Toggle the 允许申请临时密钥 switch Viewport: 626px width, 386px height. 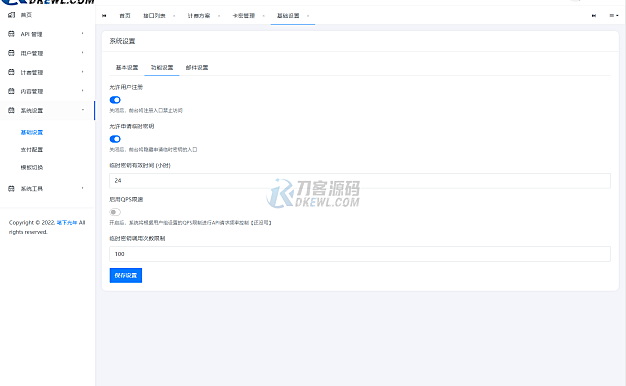coord(115,139)
